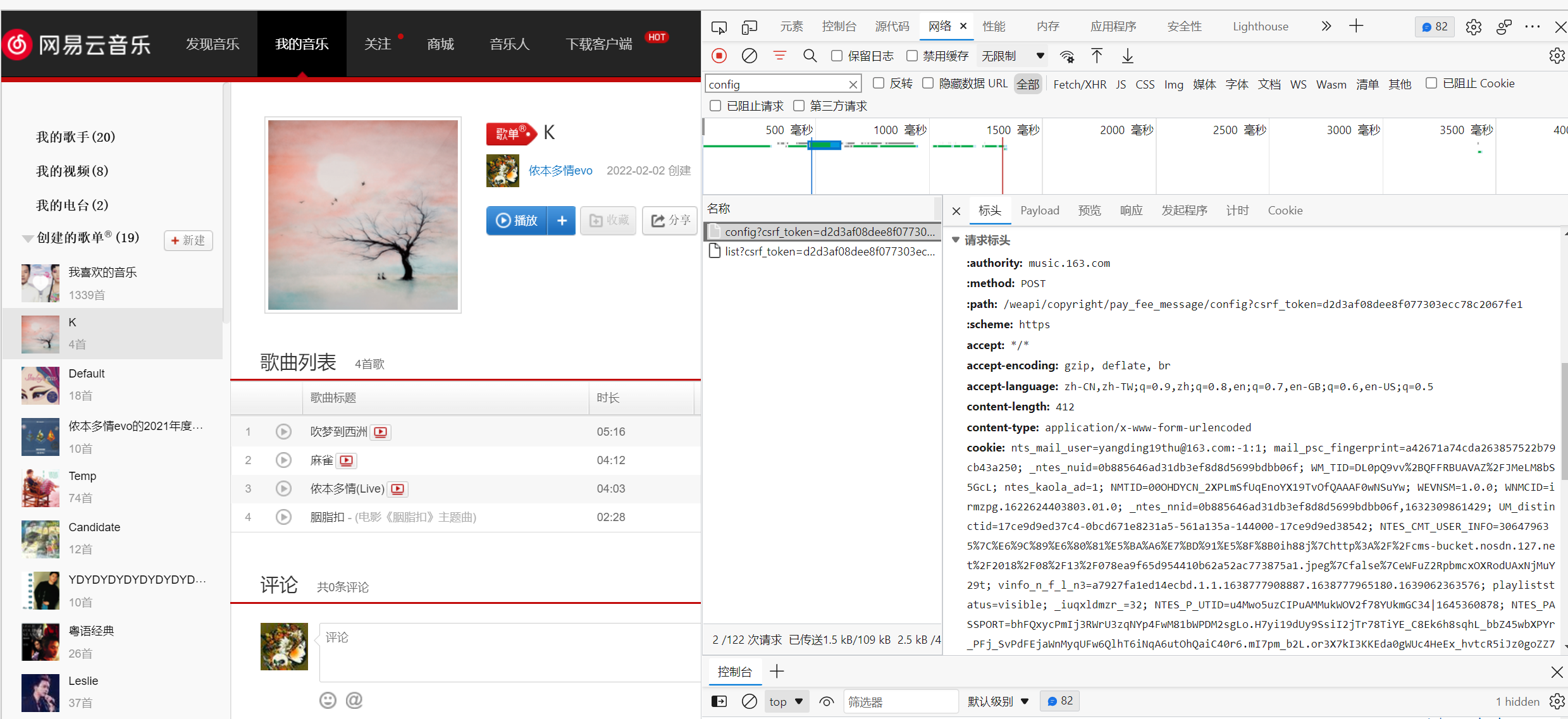This screenshot has height=719, width=1568.
Task: Select the element inspection tool
Action: (719, 27)
